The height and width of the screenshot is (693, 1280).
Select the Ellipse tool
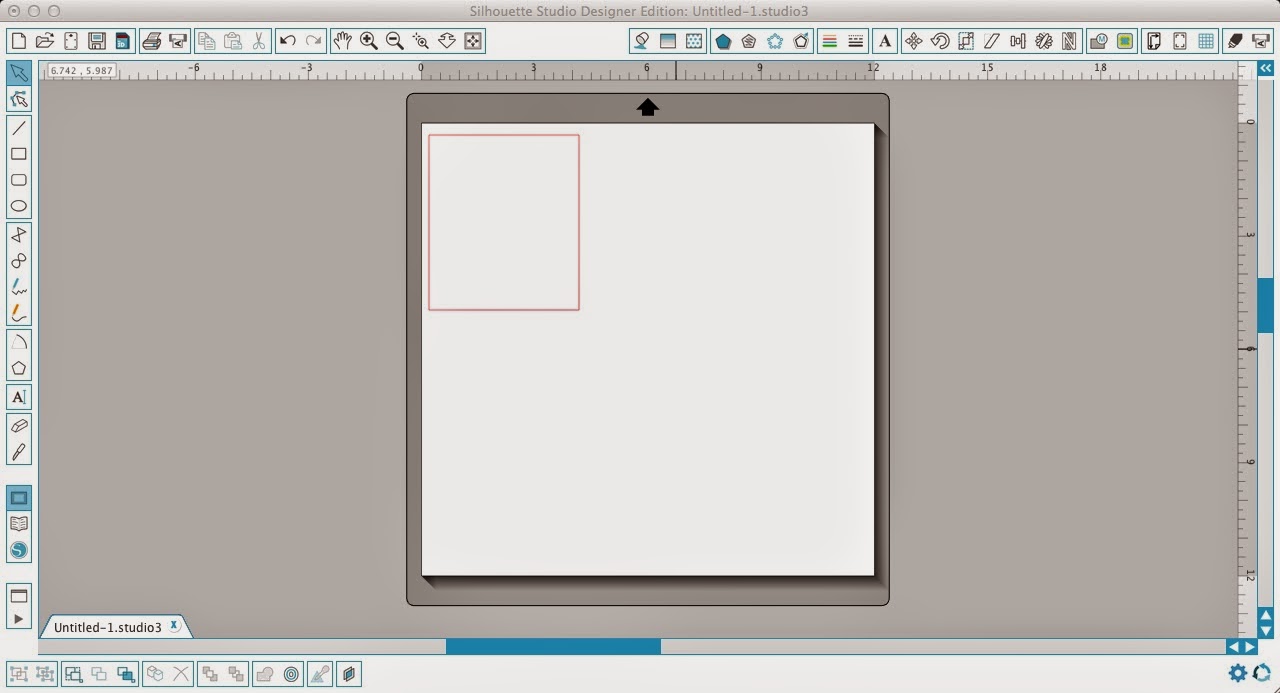[x=18, y=205]
